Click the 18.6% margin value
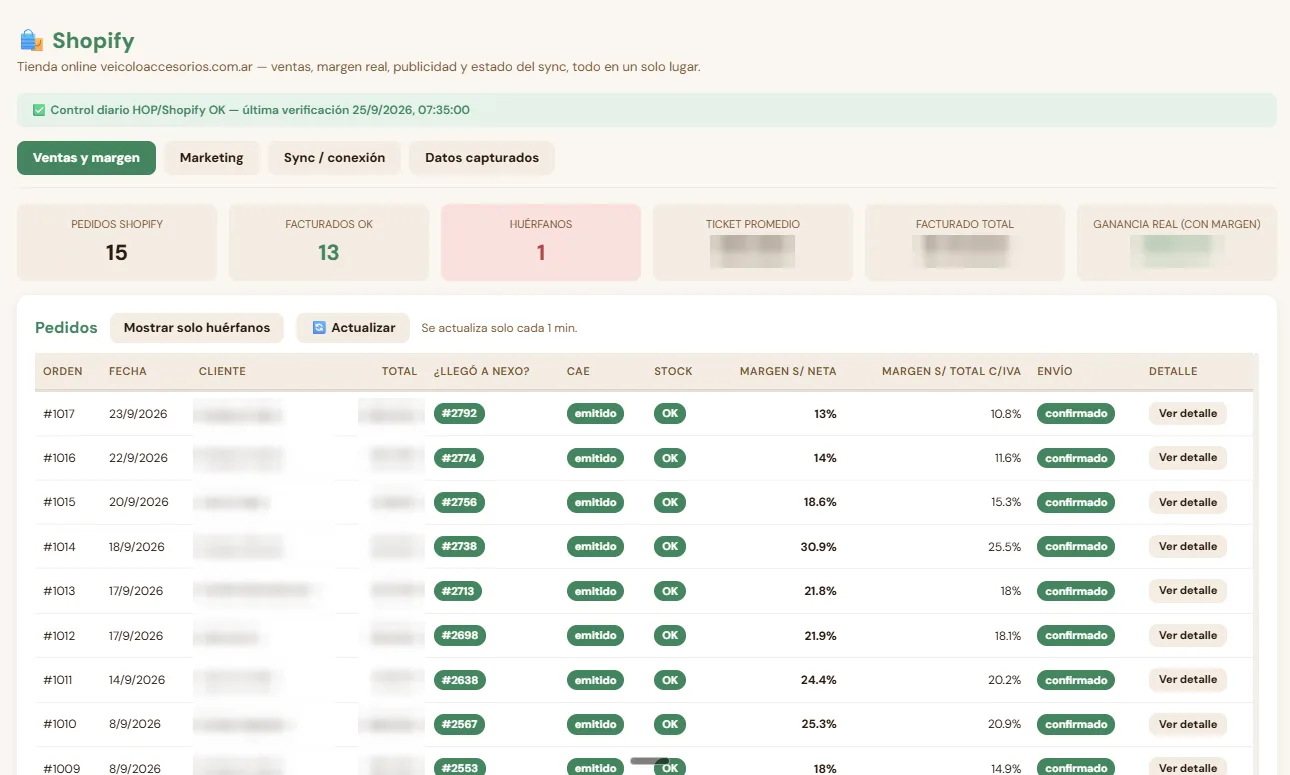Screen dimensions: 1290x775 pyautogui.click(x=820, y=502)
